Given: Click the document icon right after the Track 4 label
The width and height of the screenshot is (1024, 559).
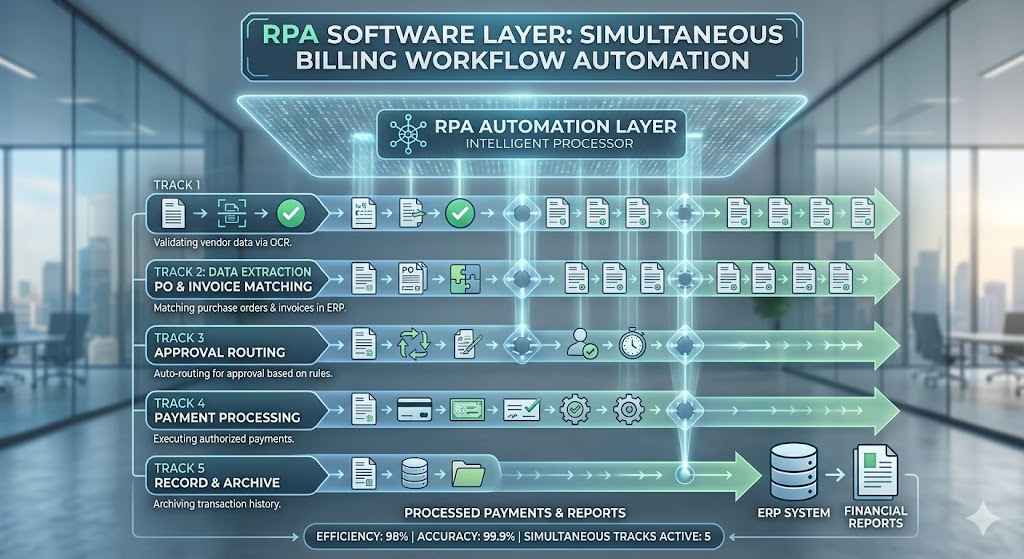Looking at the screenshot, I should (x=364, y=409).
